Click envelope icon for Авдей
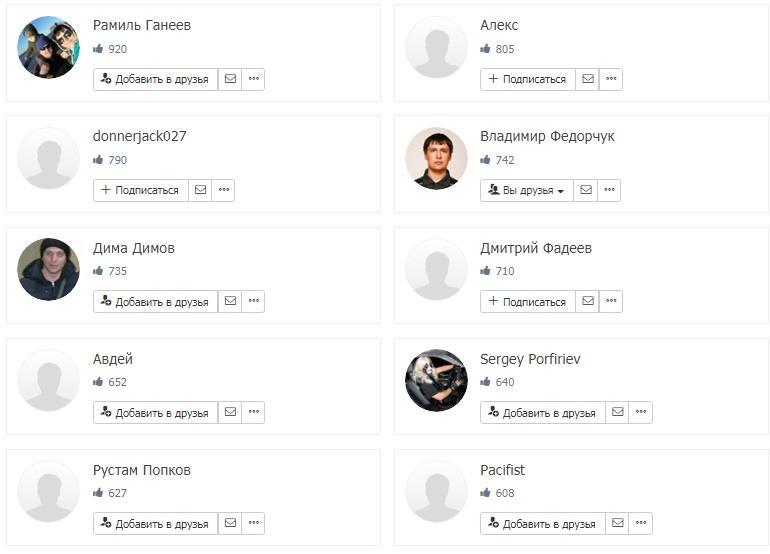This screenshot has width=770, height=554. (230, 412)
